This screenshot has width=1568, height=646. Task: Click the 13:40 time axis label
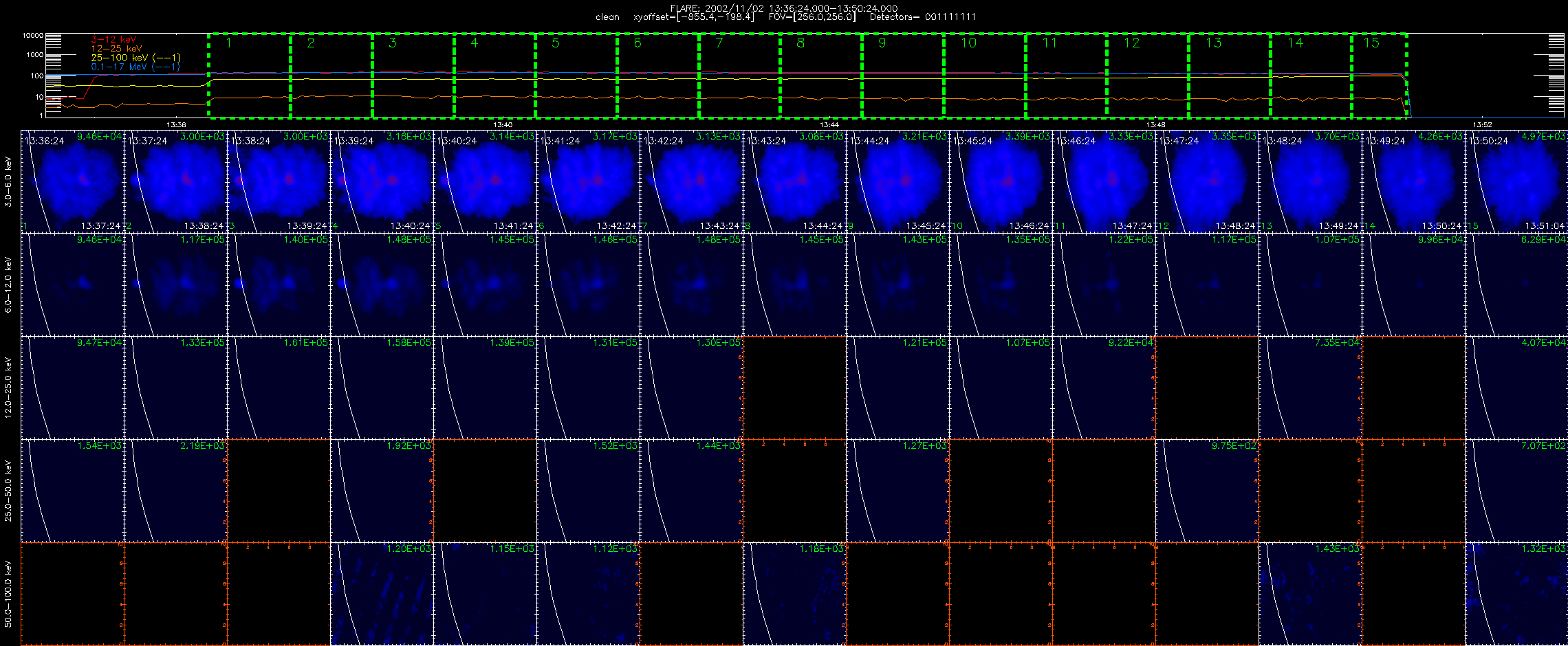pyautogui.click(x=503, y=125)
